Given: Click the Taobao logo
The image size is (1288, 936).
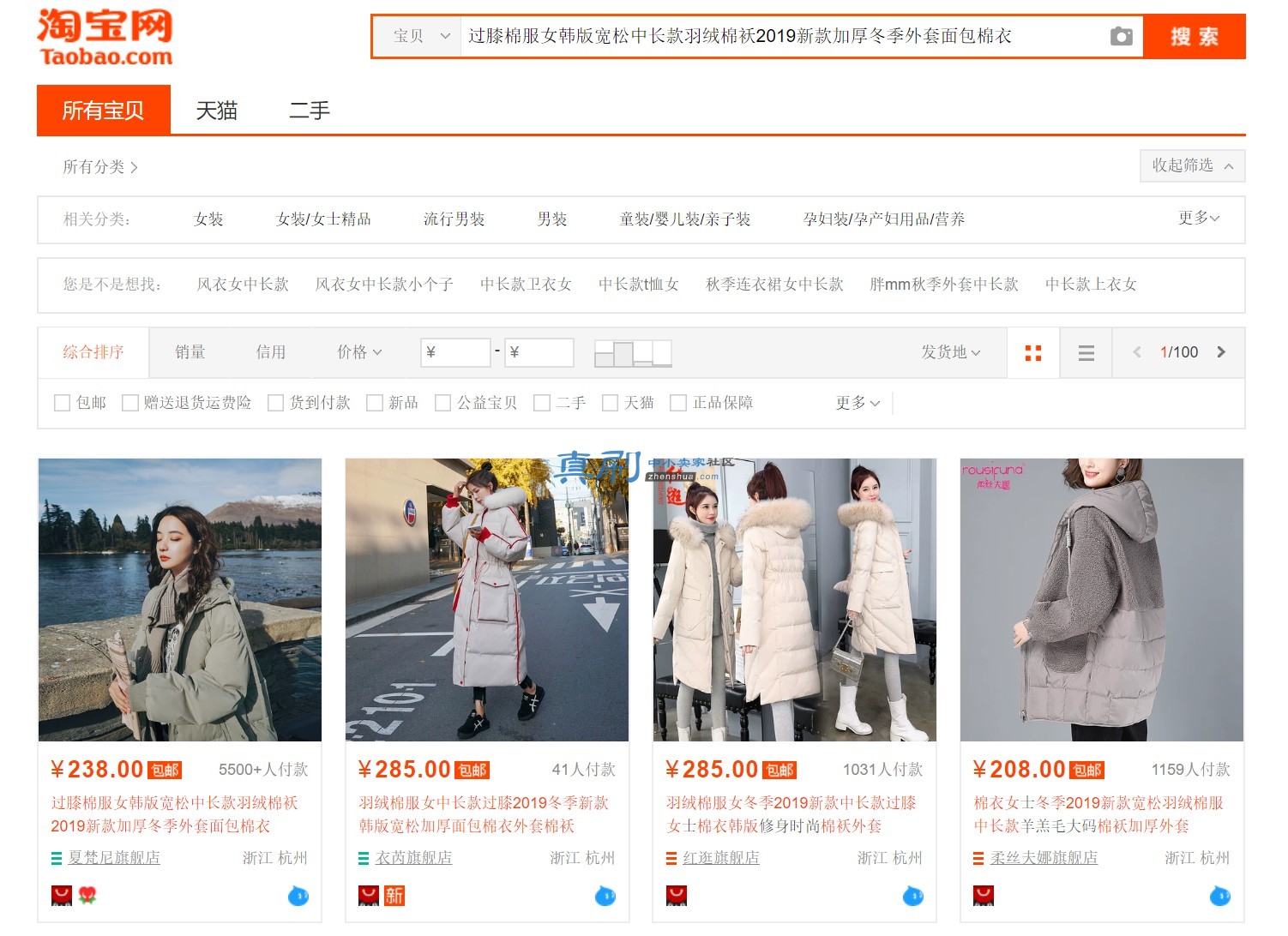Looking at the screenshot, I should [x=105, y=38].
